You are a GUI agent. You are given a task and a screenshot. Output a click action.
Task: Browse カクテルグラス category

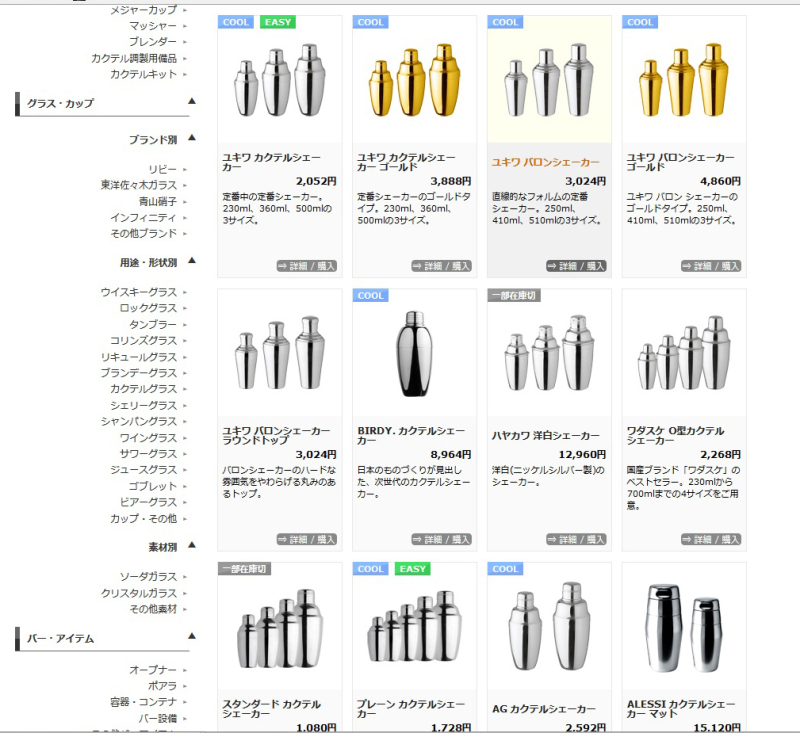click(x=144, y=389)
